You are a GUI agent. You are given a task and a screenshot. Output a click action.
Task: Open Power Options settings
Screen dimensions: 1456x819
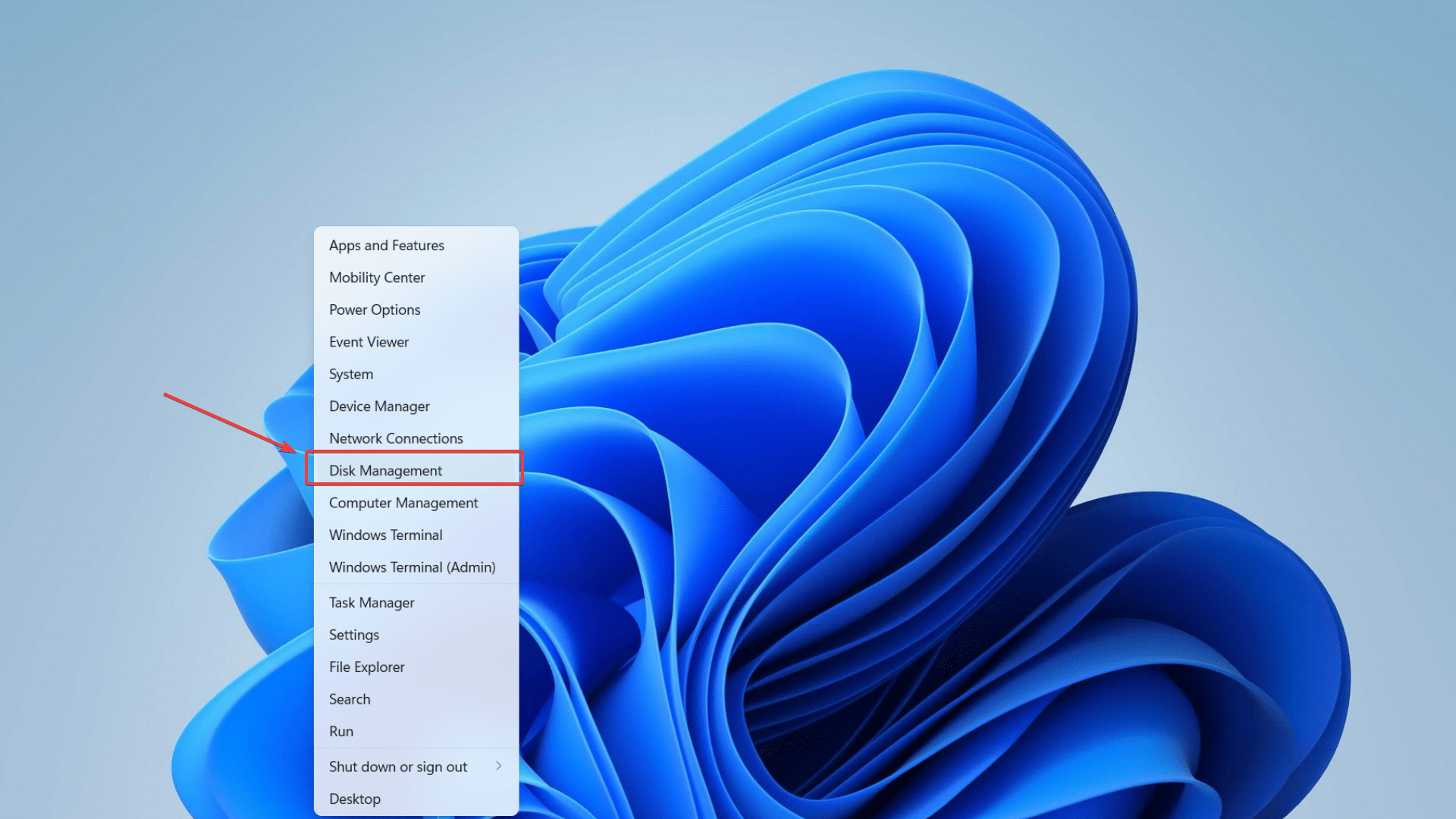[375, 309]
